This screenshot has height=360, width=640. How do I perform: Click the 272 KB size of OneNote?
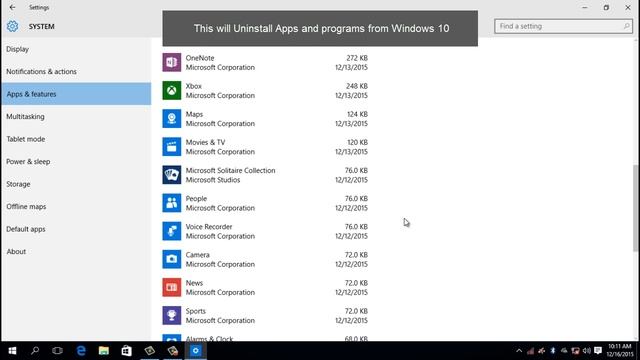point(357,58)
